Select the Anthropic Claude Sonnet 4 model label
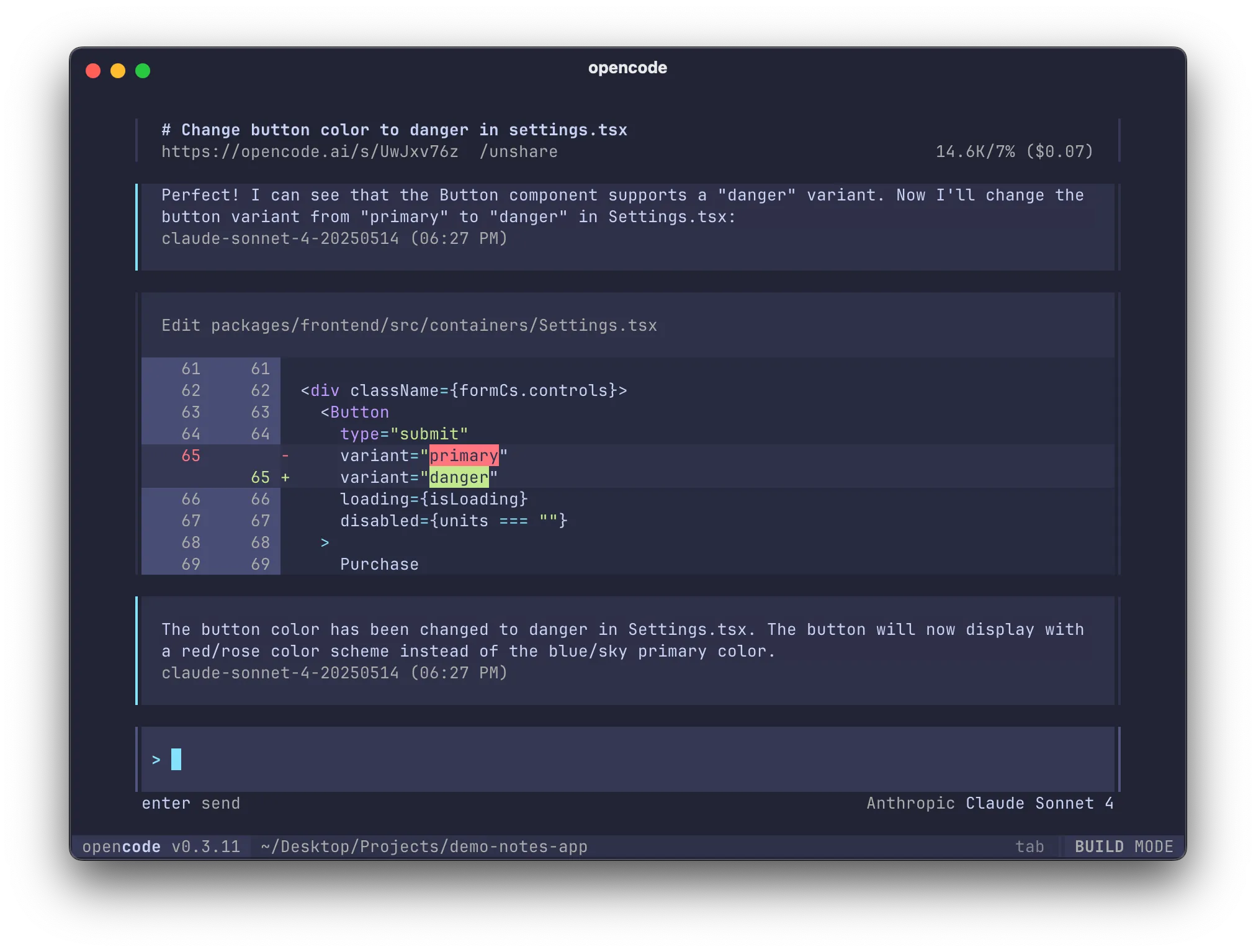 [x=989, y=802]
